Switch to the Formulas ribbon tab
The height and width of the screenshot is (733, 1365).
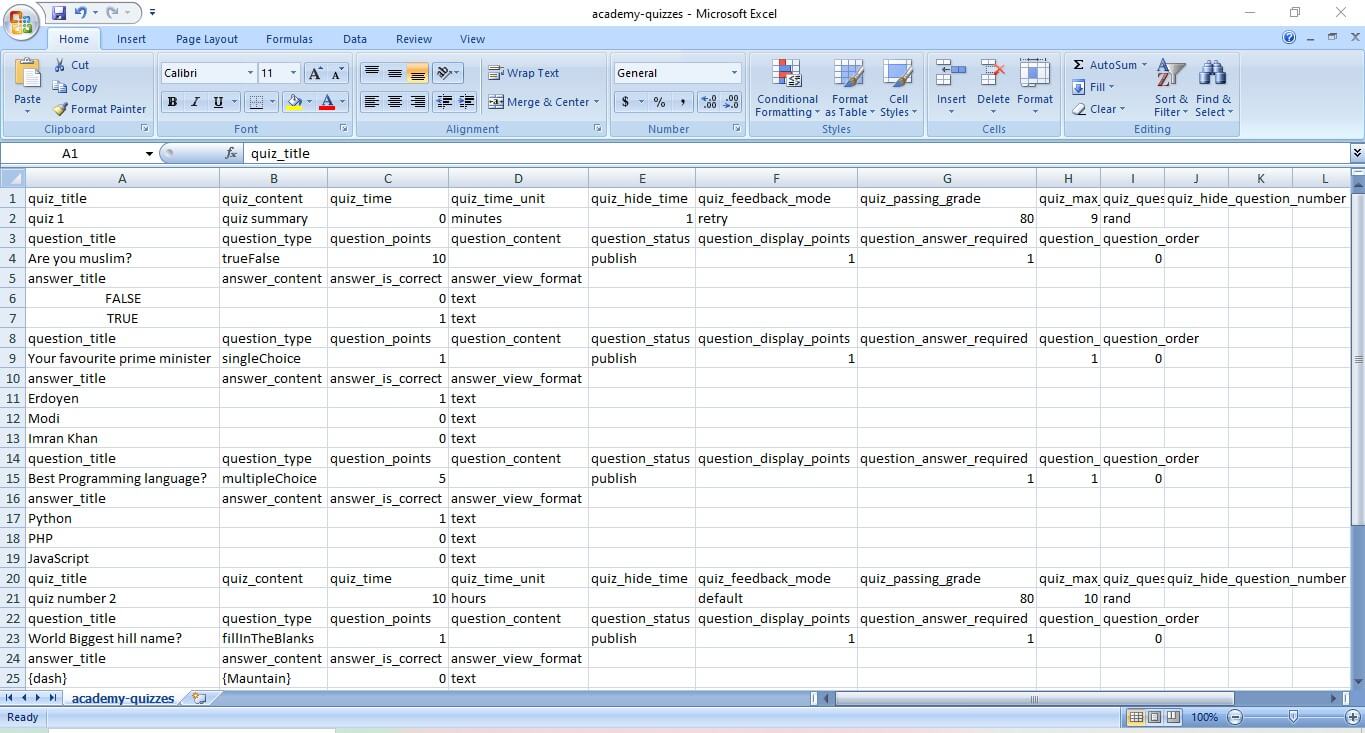point(289,38)
